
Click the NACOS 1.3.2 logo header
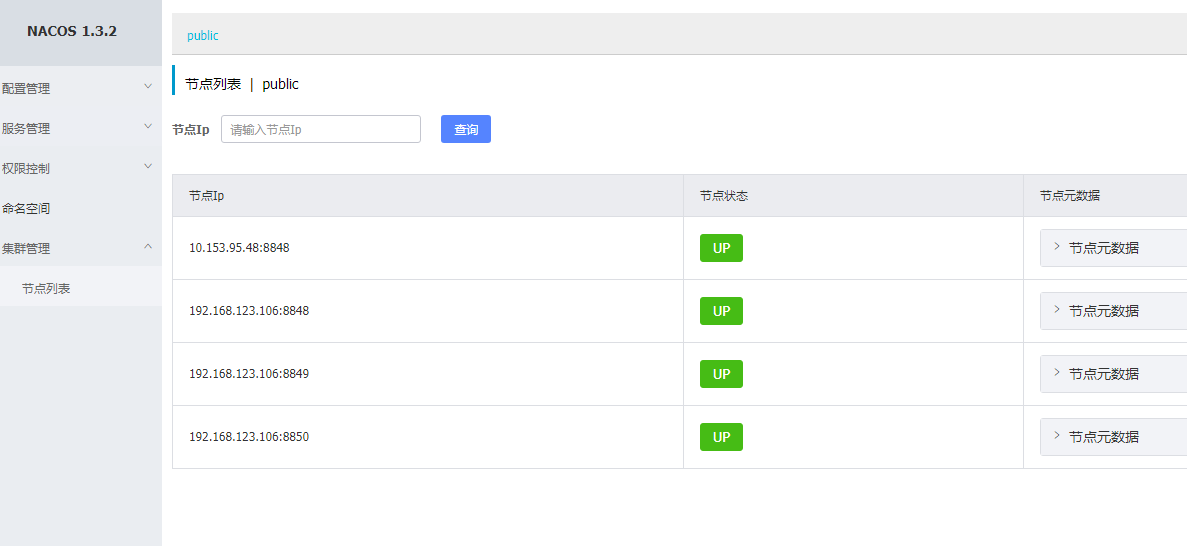click(x=72, y=32)
